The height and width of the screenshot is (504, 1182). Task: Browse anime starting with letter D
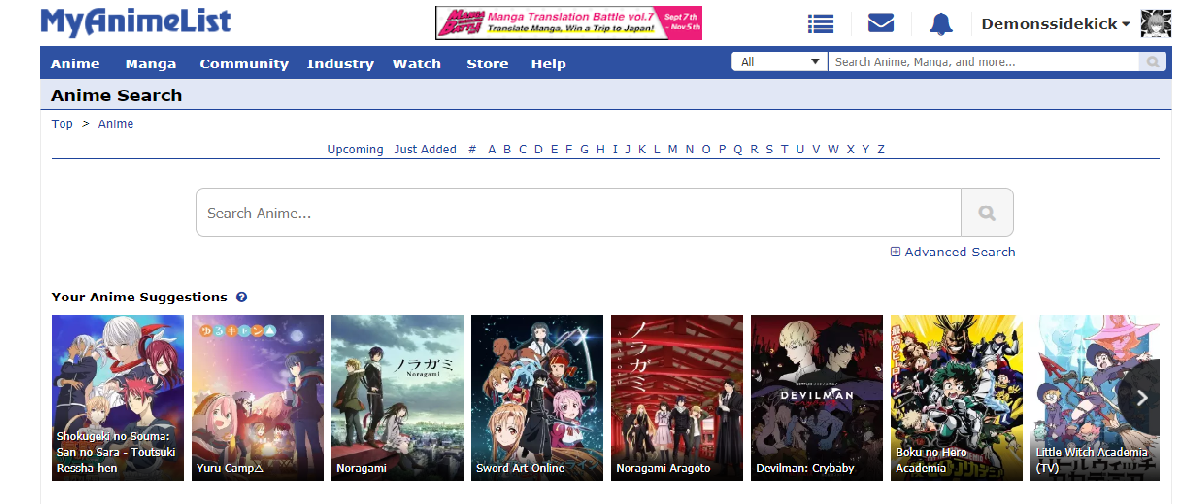coord(538,149)
